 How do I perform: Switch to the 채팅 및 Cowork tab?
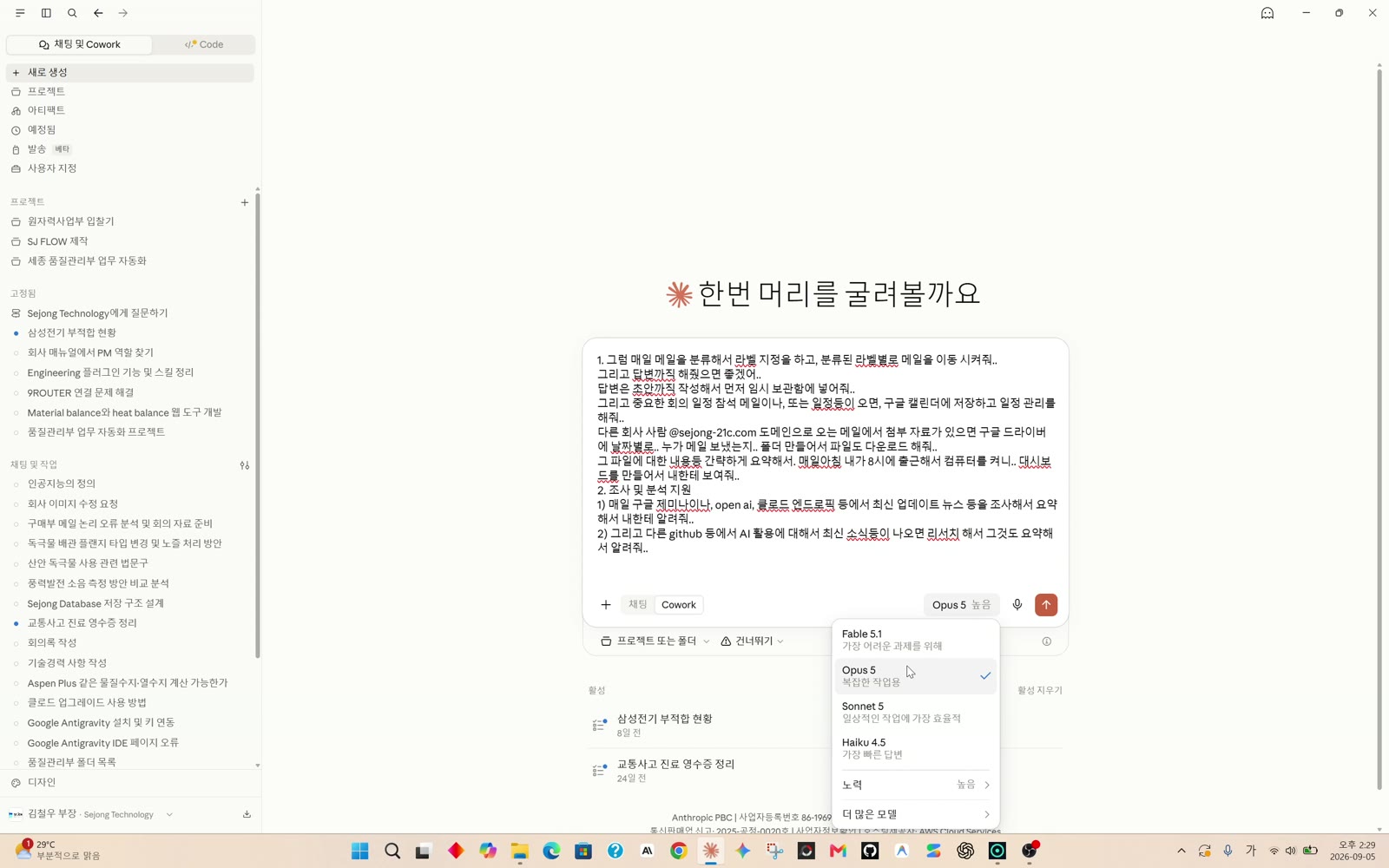click(x=79, y=44)
